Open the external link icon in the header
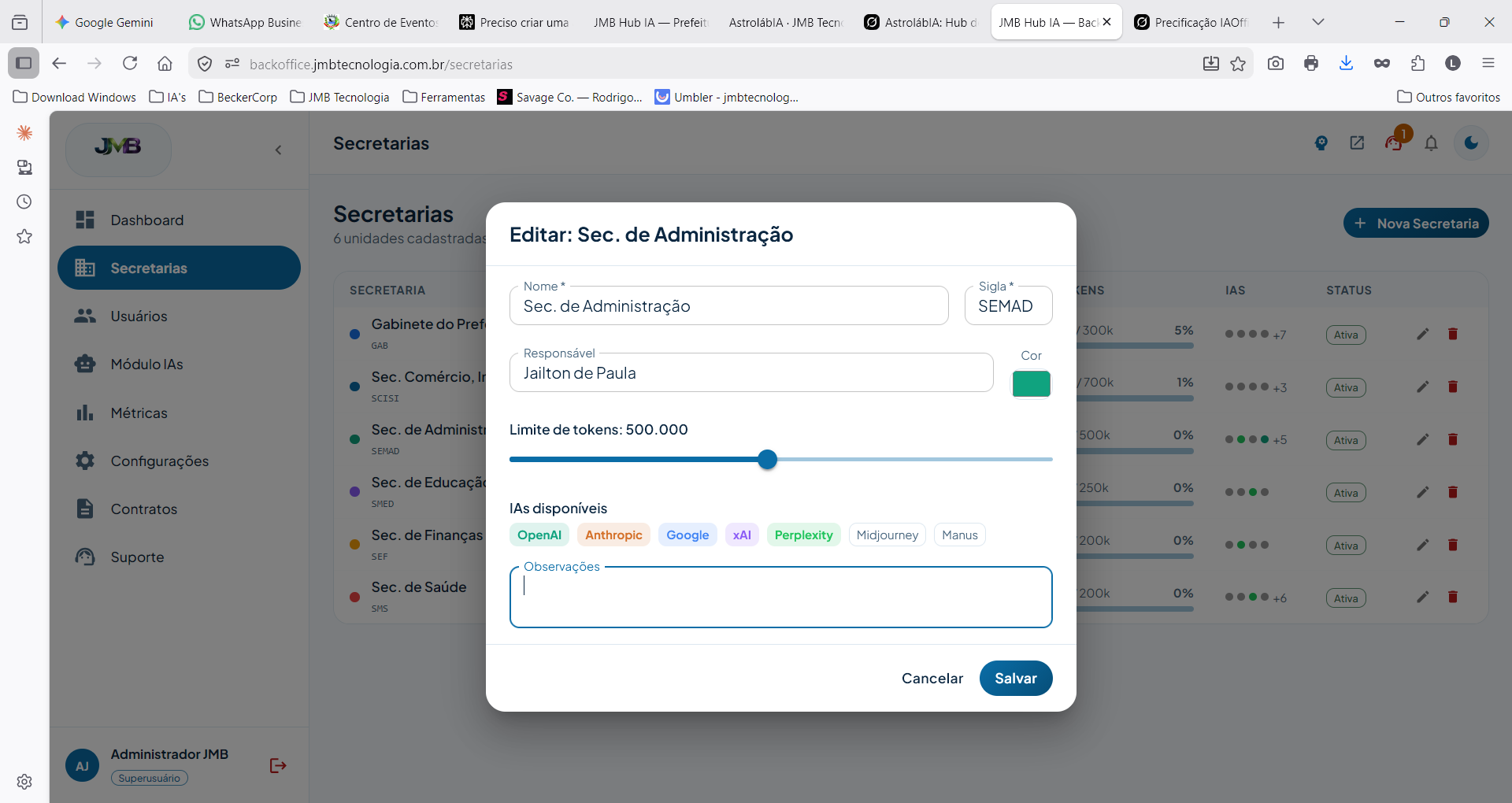1512x803 pixels. pos(1356,143)
